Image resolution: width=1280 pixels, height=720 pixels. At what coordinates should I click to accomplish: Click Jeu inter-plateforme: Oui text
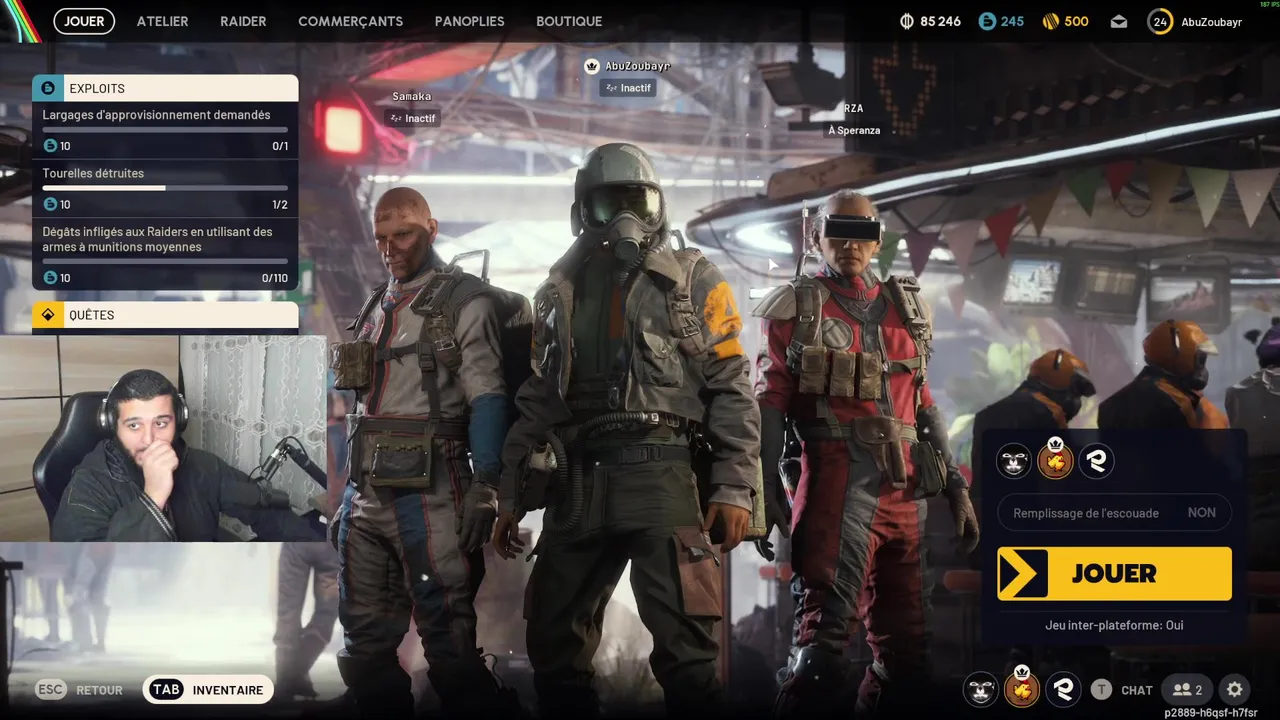coord(1114,625)
